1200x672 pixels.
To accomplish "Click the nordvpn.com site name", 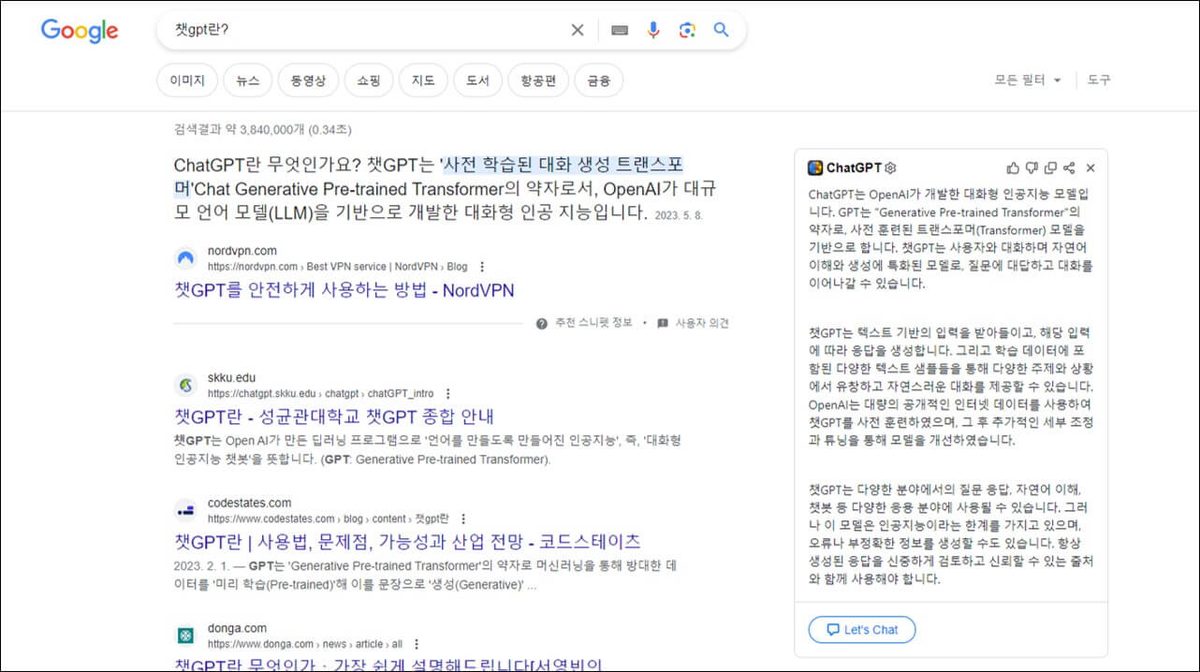I will point(242,251).
